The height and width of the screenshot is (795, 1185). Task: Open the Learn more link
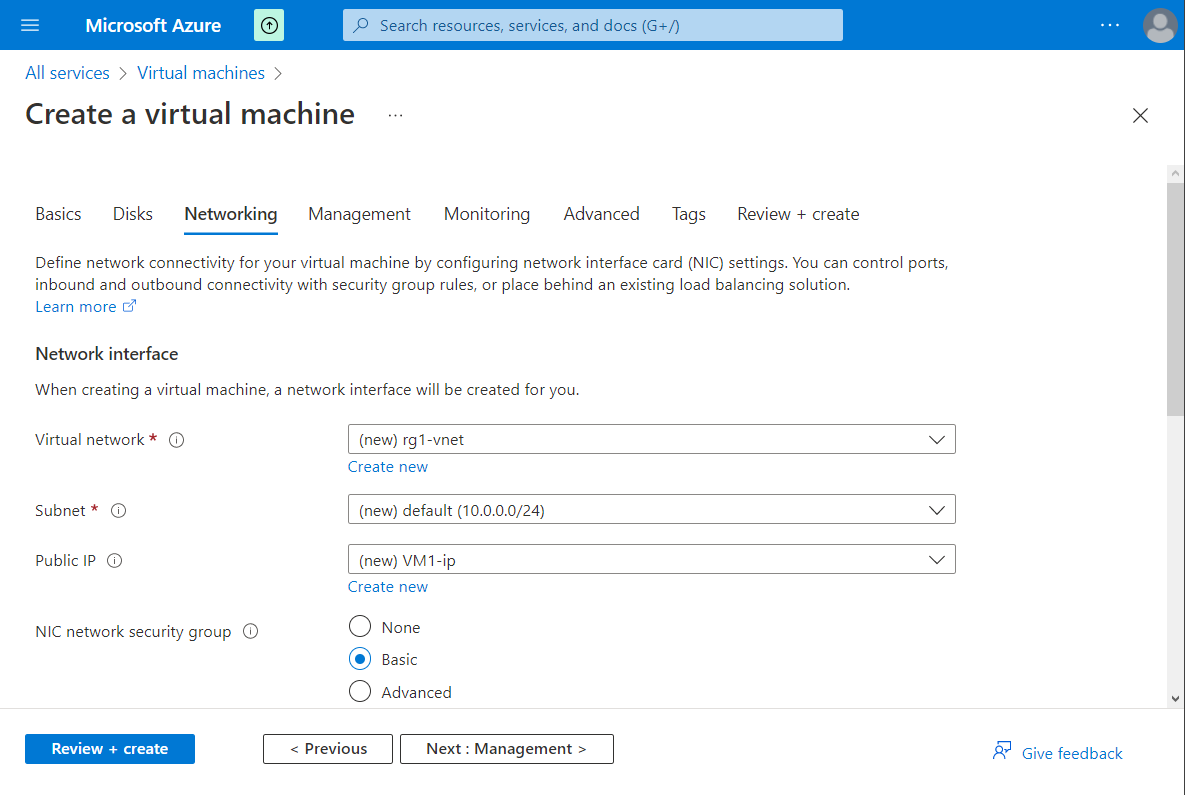[x=85, y=307]
